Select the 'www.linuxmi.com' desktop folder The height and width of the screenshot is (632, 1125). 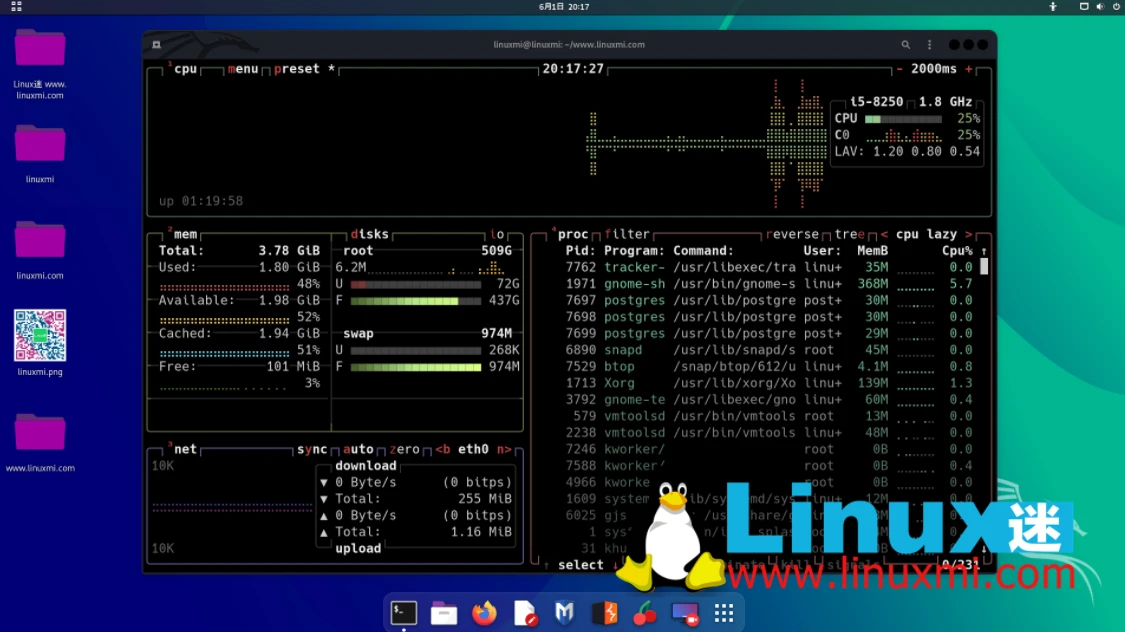[39, 442]
